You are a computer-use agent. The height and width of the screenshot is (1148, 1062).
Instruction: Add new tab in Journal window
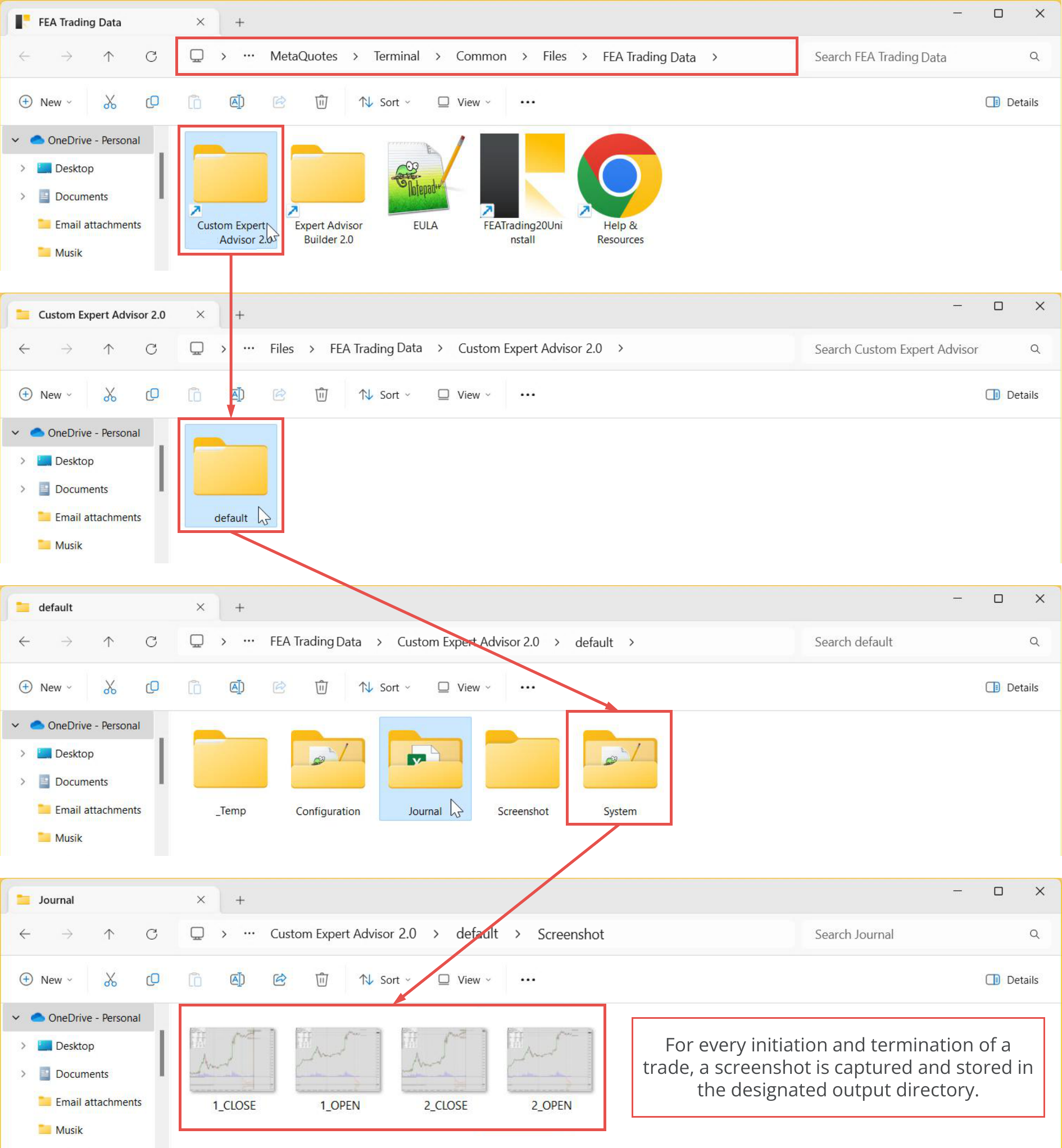click(x=239, y=900)
